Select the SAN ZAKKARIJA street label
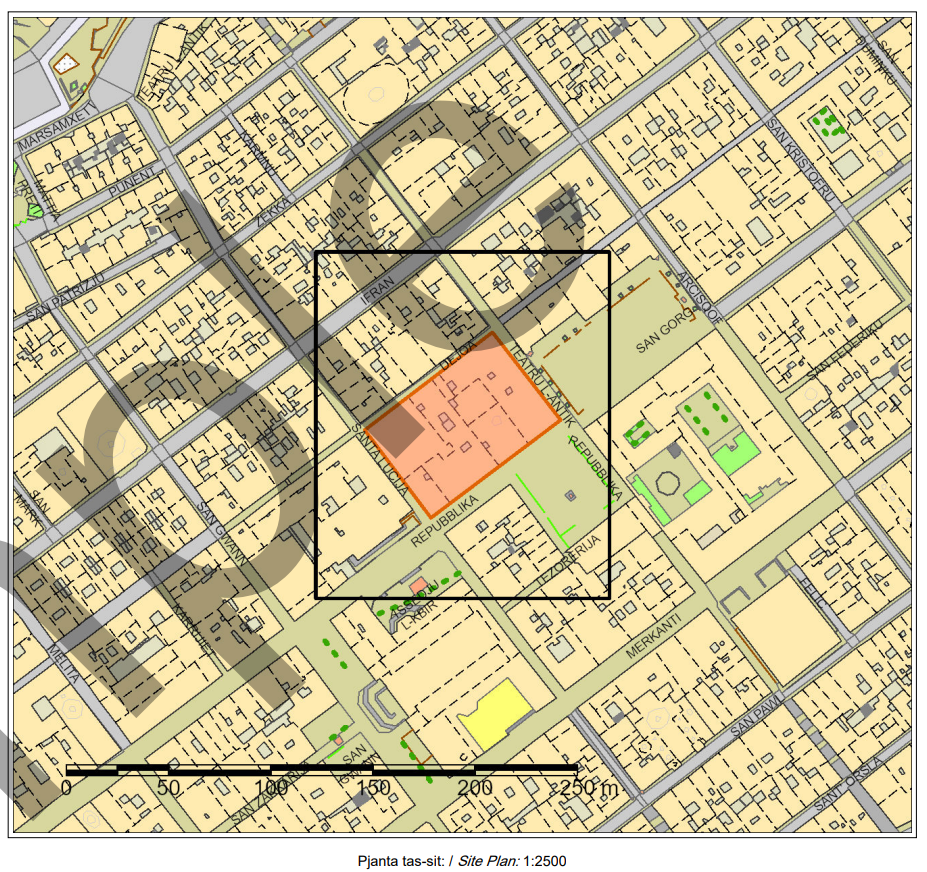The width and height of the screenshot is (927, 872). [271, 793]
